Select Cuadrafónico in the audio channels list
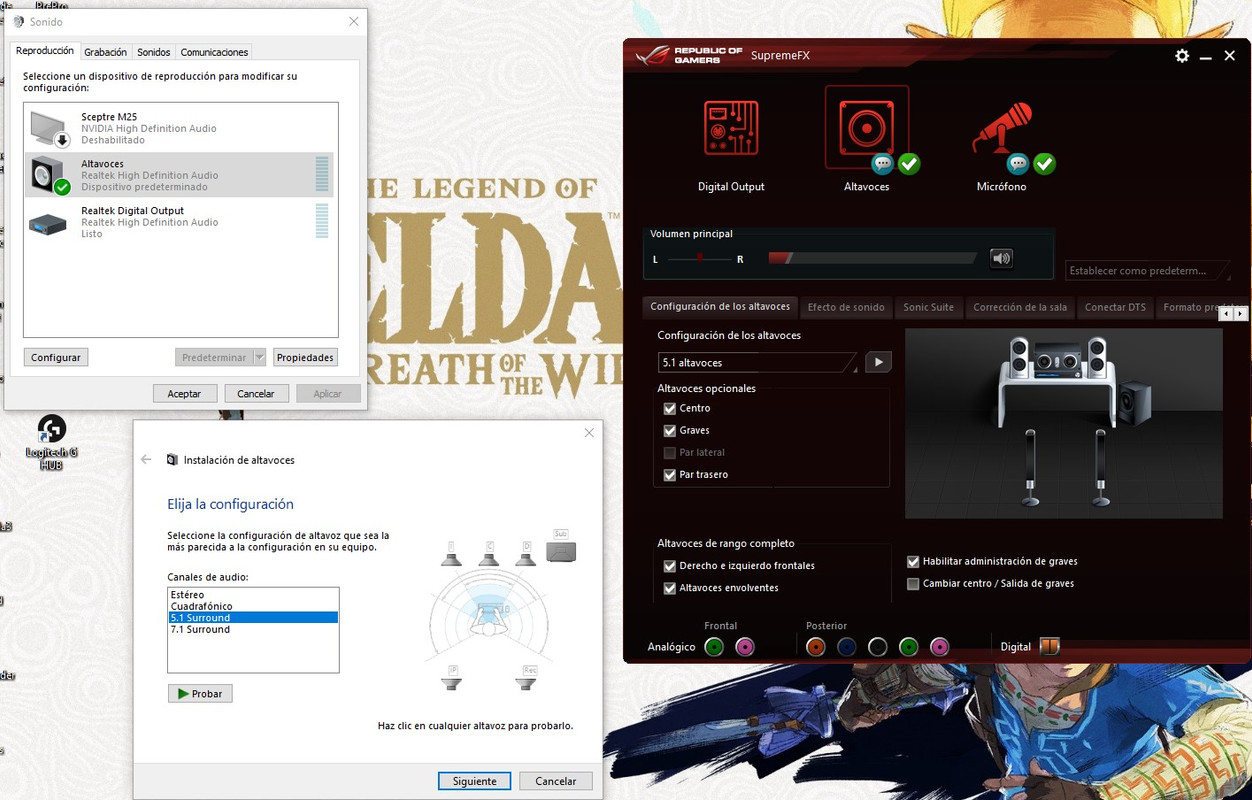The image size is (1252, 800). pyautogui.click(x=253, y=606)
